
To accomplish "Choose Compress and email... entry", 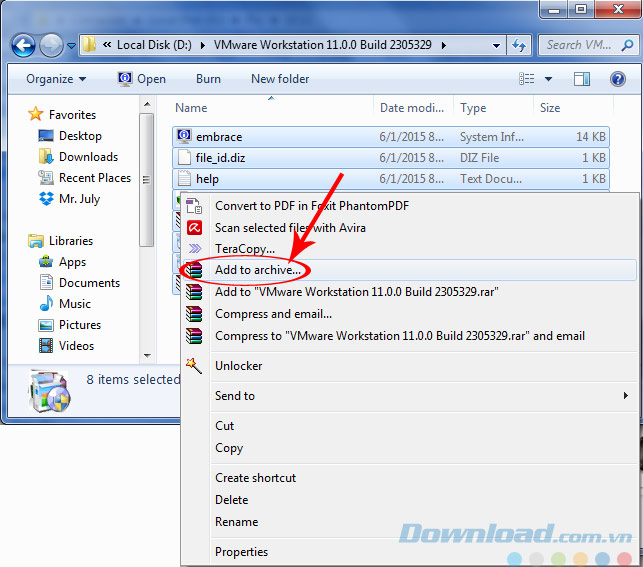I will tap(408, 314).
